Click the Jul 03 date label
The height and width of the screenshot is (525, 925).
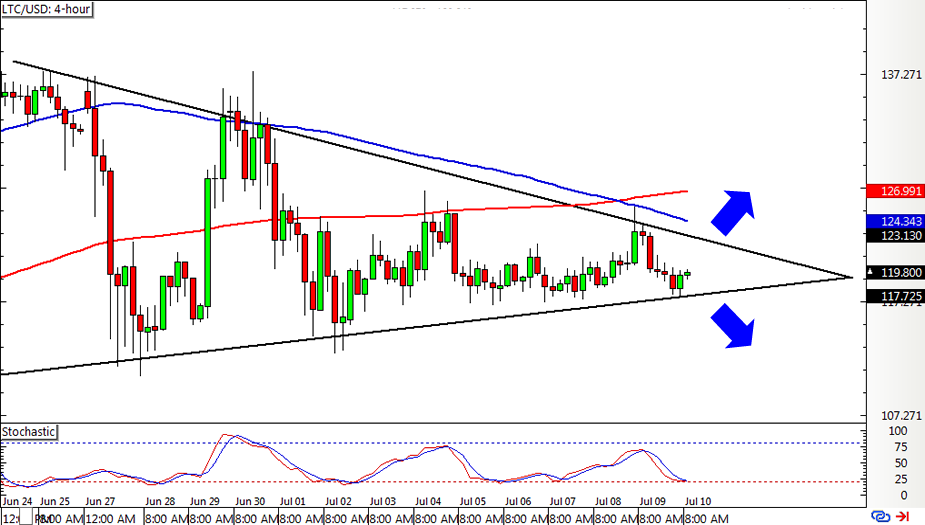coord(383,501)
